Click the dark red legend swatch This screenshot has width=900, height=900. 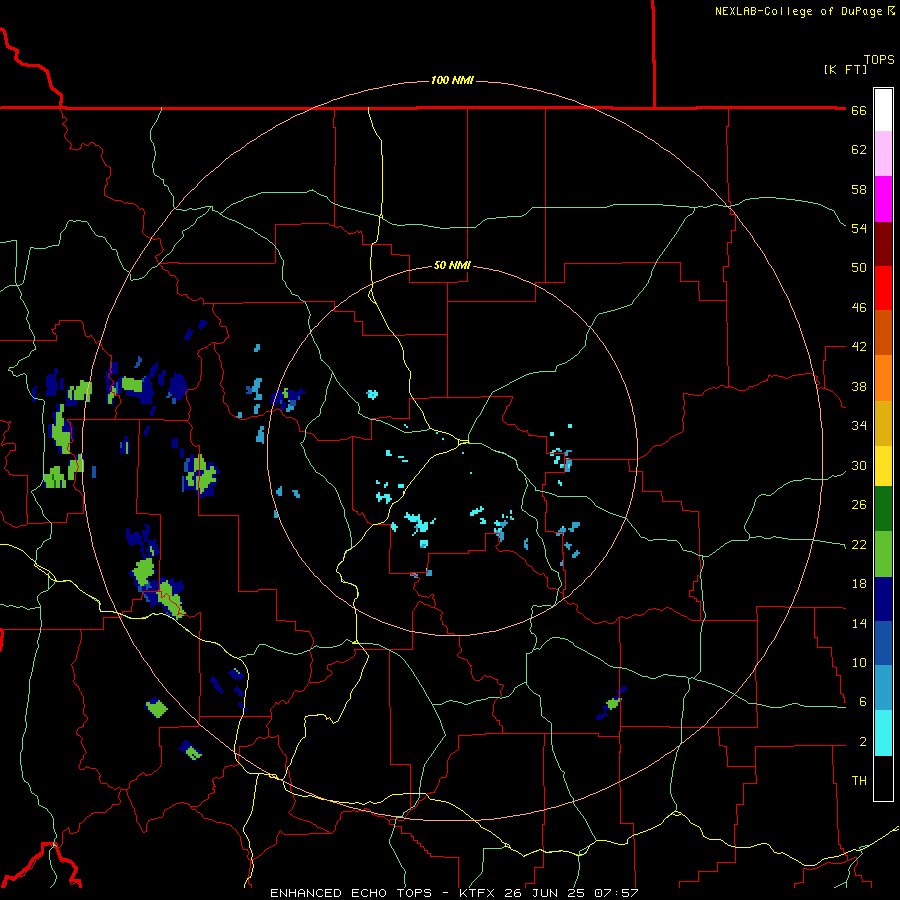883,244
